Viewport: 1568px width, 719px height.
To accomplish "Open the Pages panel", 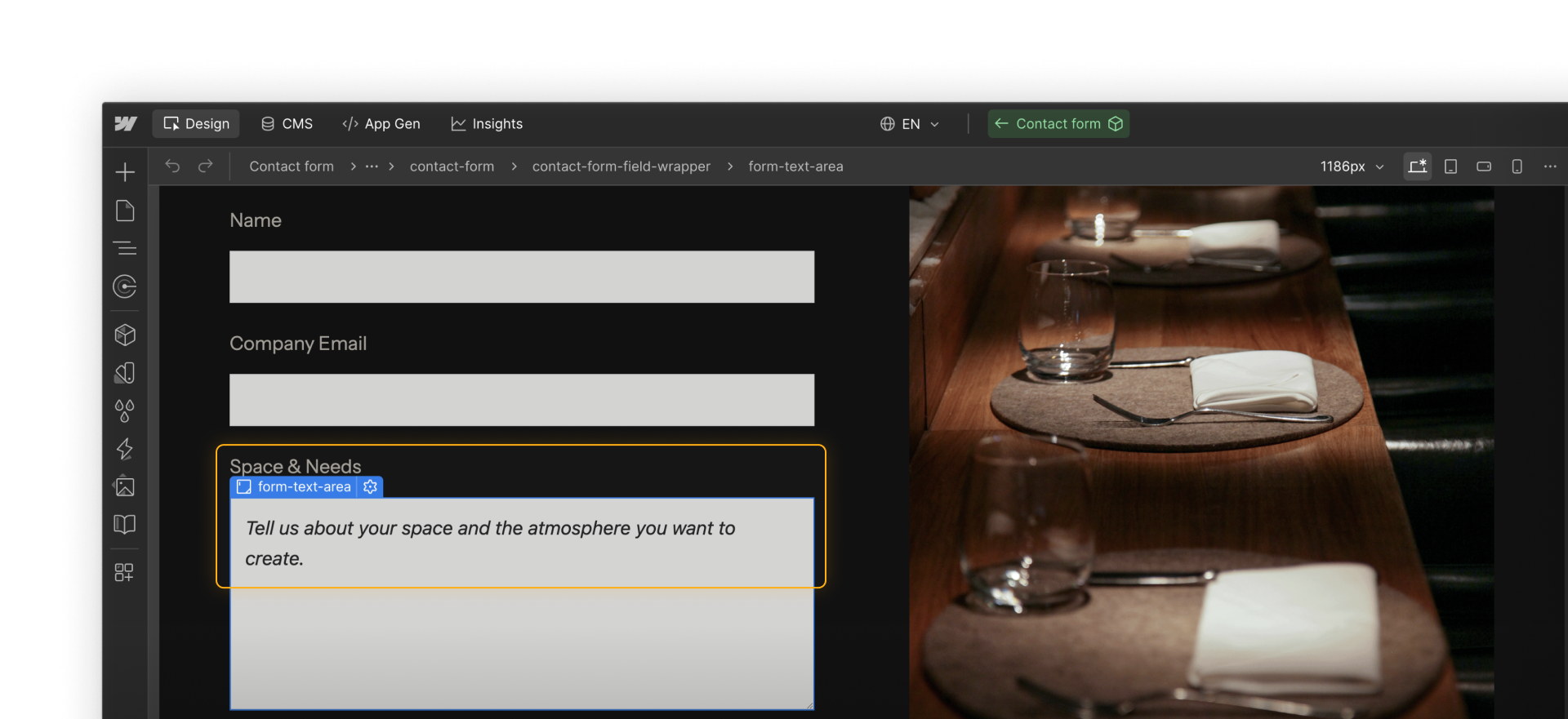I will [x=125, y=211].
